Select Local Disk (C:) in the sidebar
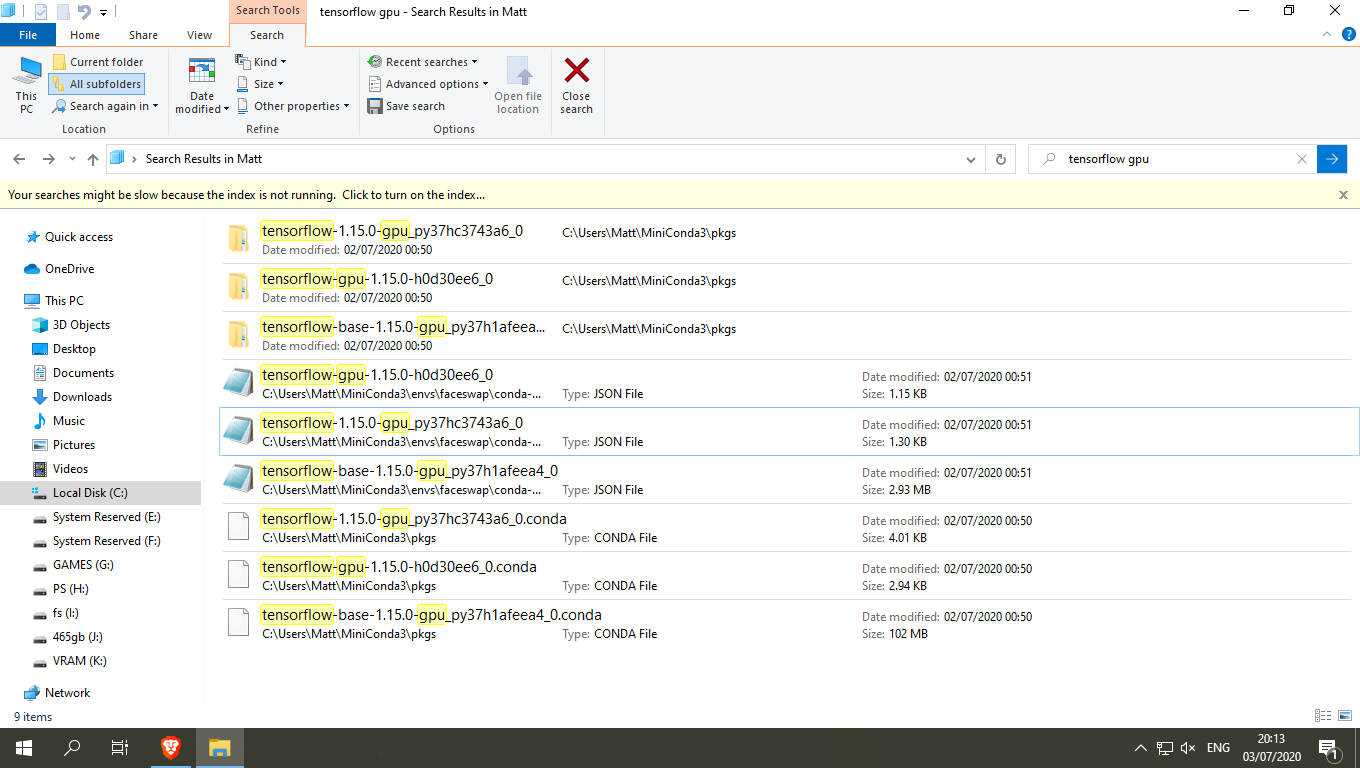 click(100, 493)
